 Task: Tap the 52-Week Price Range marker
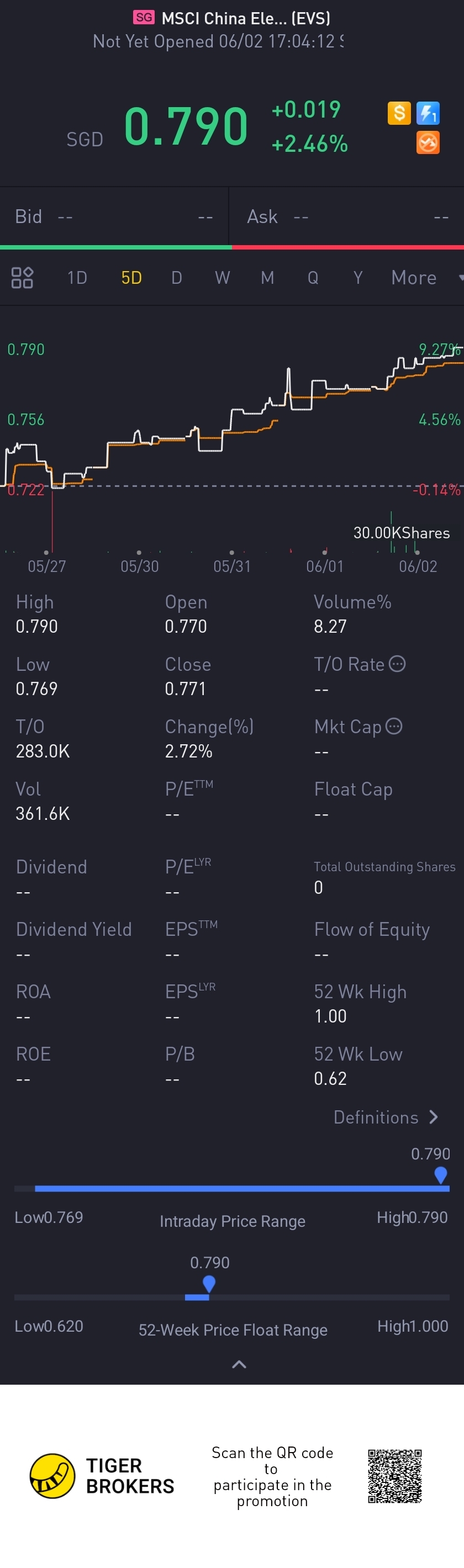coord(209,1284)
